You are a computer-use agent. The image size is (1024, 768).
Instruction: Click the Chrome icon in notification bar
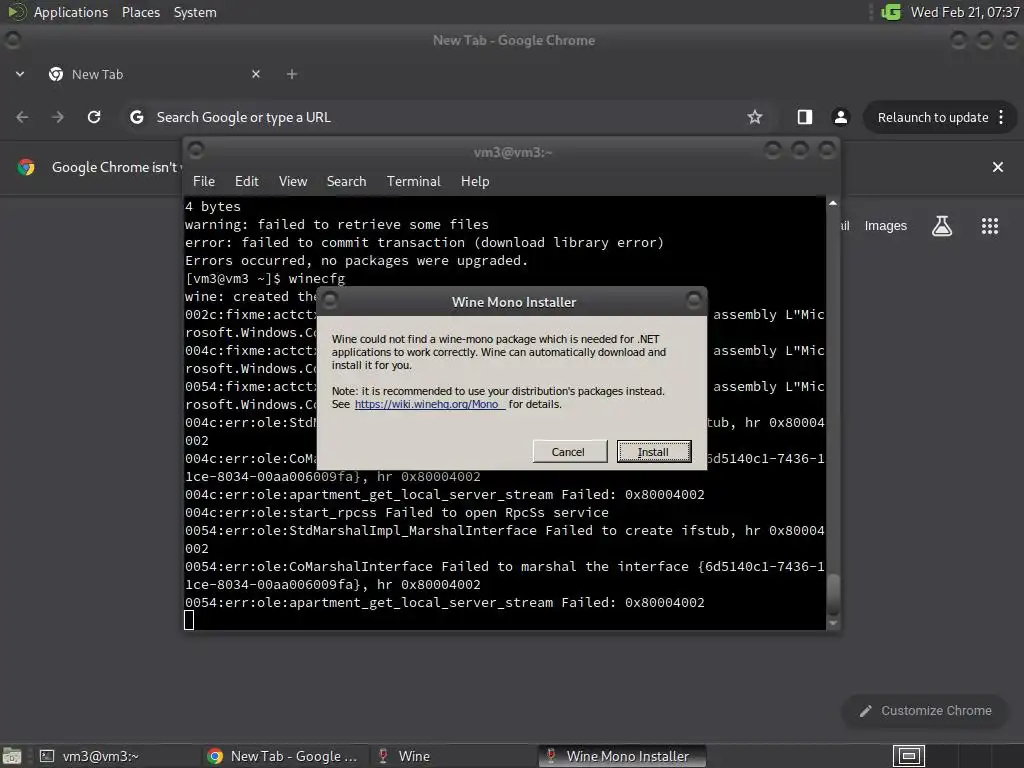(26, 167)
